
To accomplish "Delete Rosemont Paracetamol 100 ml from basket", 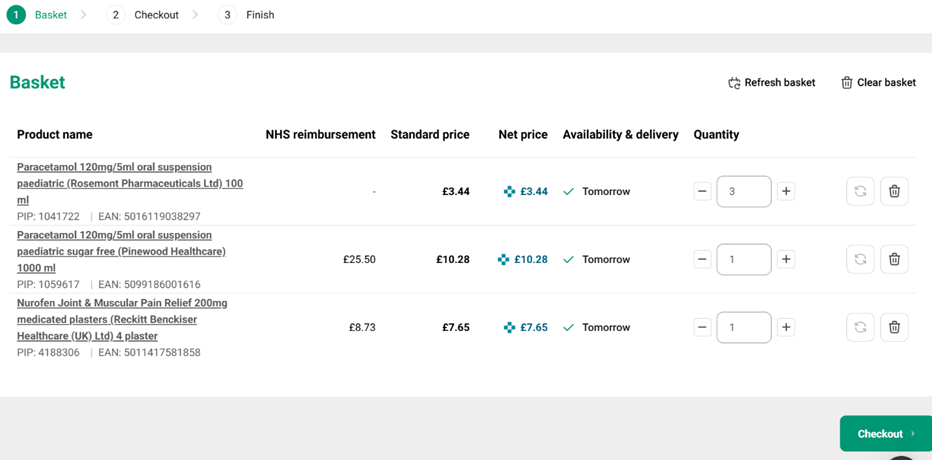I will pos(894,191).
